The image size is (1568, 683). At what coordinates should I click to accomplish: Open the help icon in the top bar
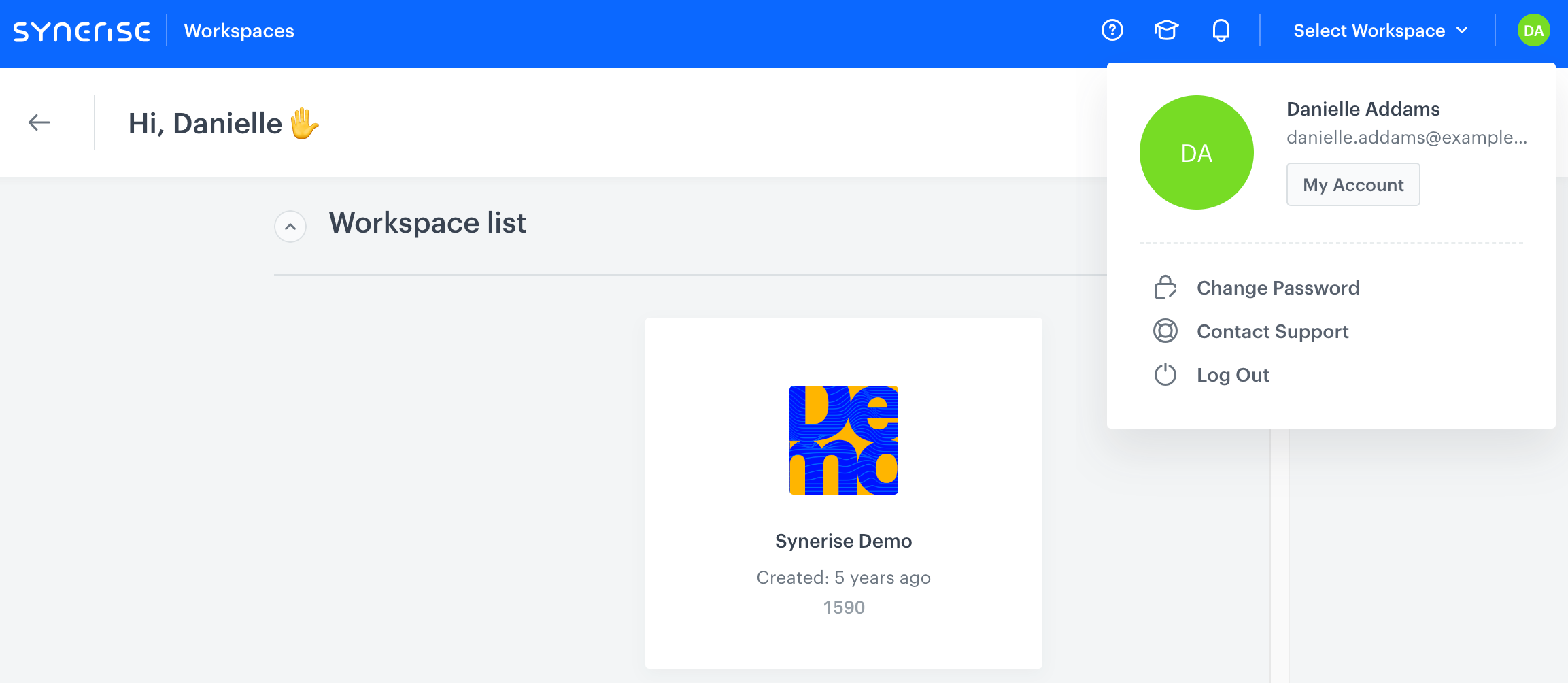click(1112, 31)
